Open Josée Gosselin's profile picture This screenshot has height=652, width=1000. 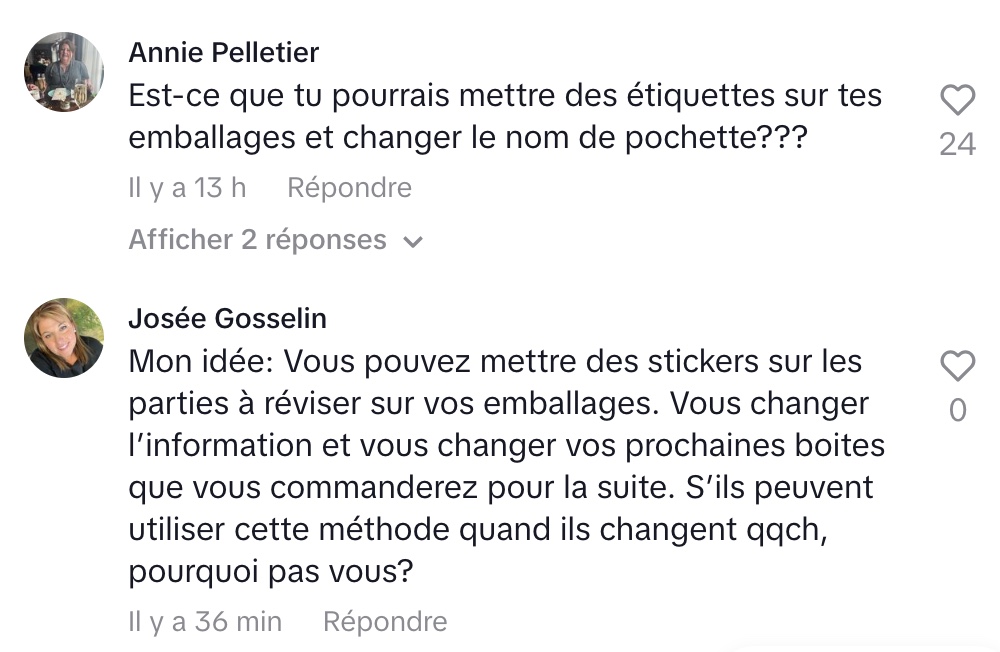pos(64,338)
